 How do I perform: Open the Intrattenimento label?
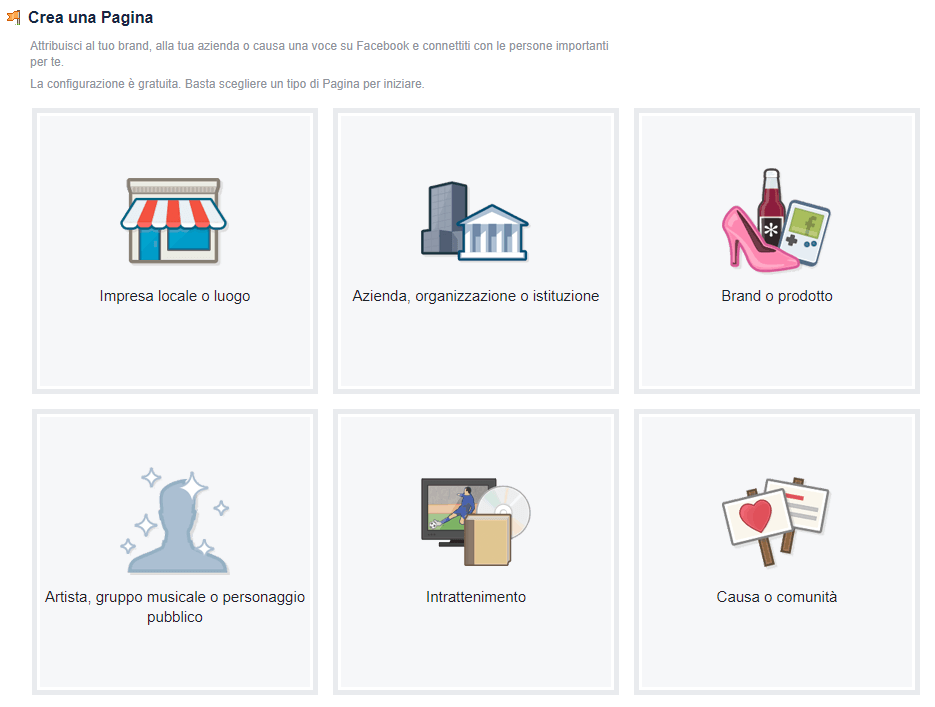coord(475,597)
